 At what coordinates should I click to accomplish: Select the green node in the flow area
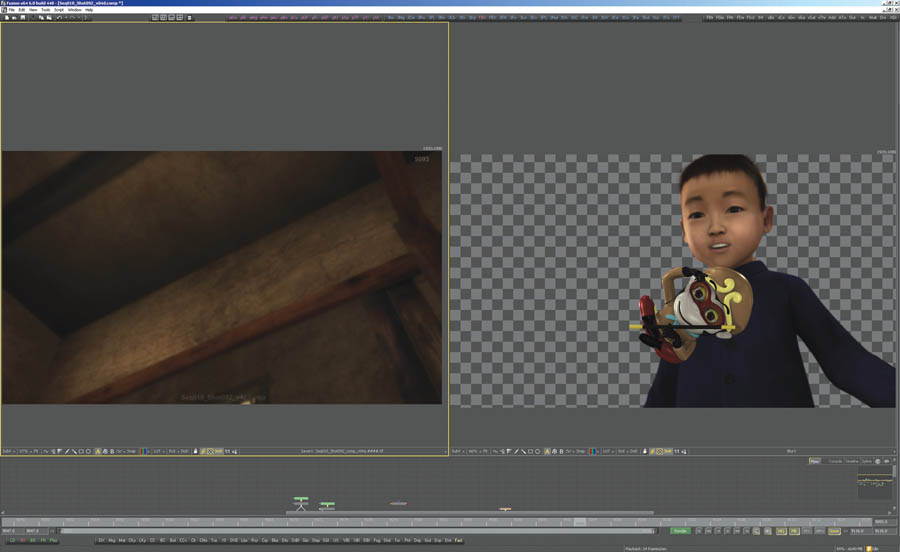pos(301,498)
